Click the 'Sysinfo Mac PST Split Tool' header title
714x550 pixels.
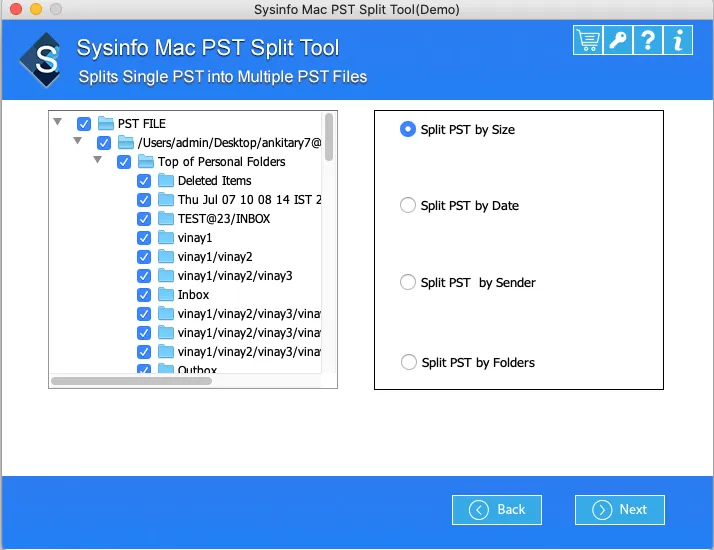click(x=208, y=48)
